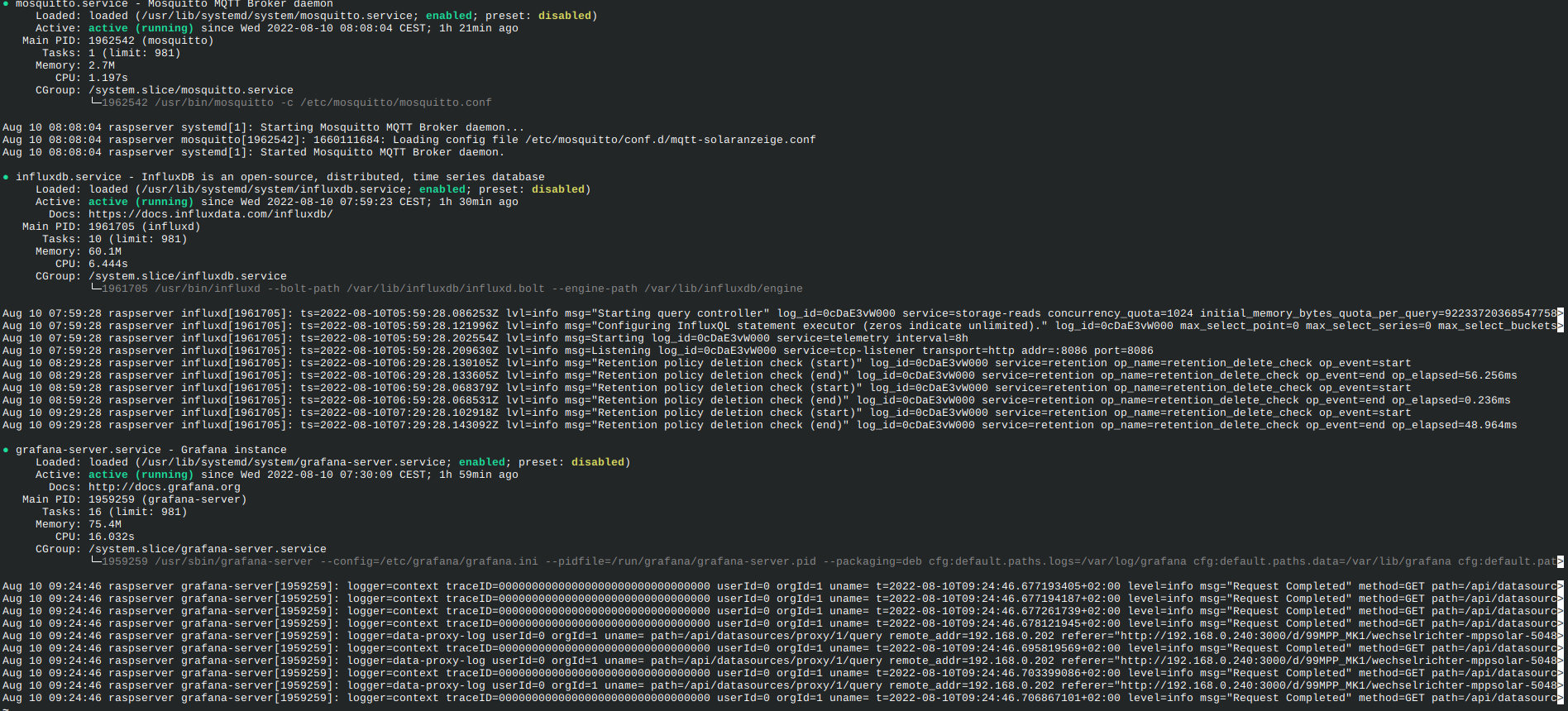Open the docs.influxdata.com/influxdb link
The width and height of the screenshot is (1568, 711).
coord(211,214)
